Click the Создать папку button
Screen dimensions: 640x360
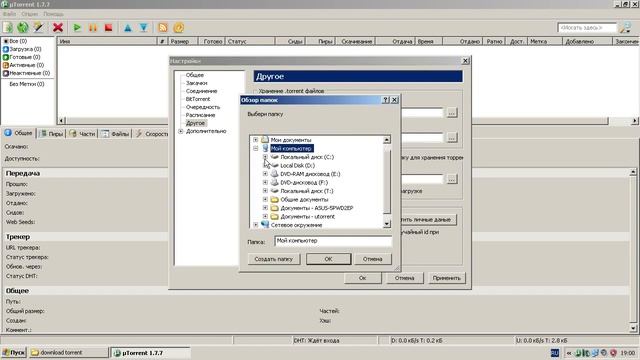click(273, 259)
